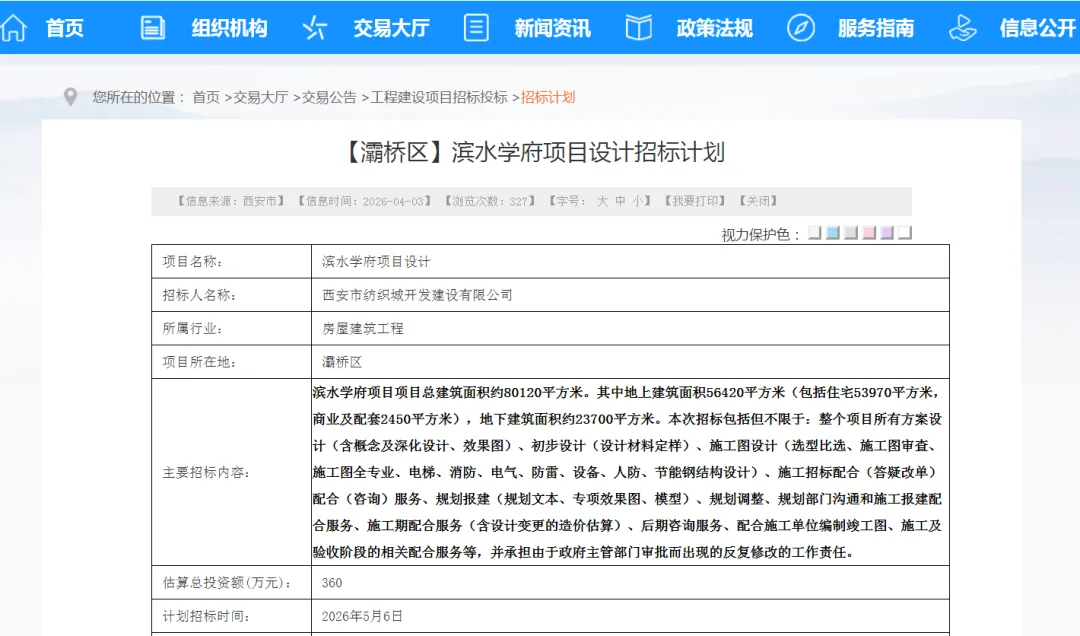Open 交易公告 breadcrumb link
This screenshot has width=1080, height=636.
click(x=329, y=97)
